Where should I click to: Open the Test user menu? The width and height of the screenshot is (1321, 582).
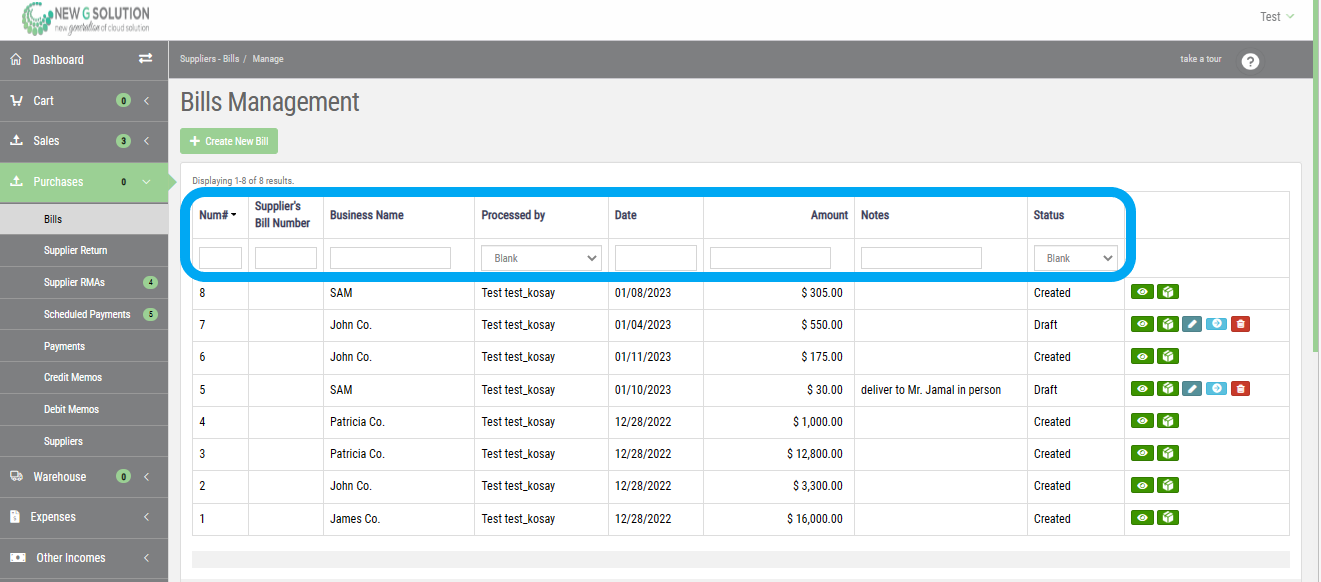pyautogui.click(x=1276, y=17)
